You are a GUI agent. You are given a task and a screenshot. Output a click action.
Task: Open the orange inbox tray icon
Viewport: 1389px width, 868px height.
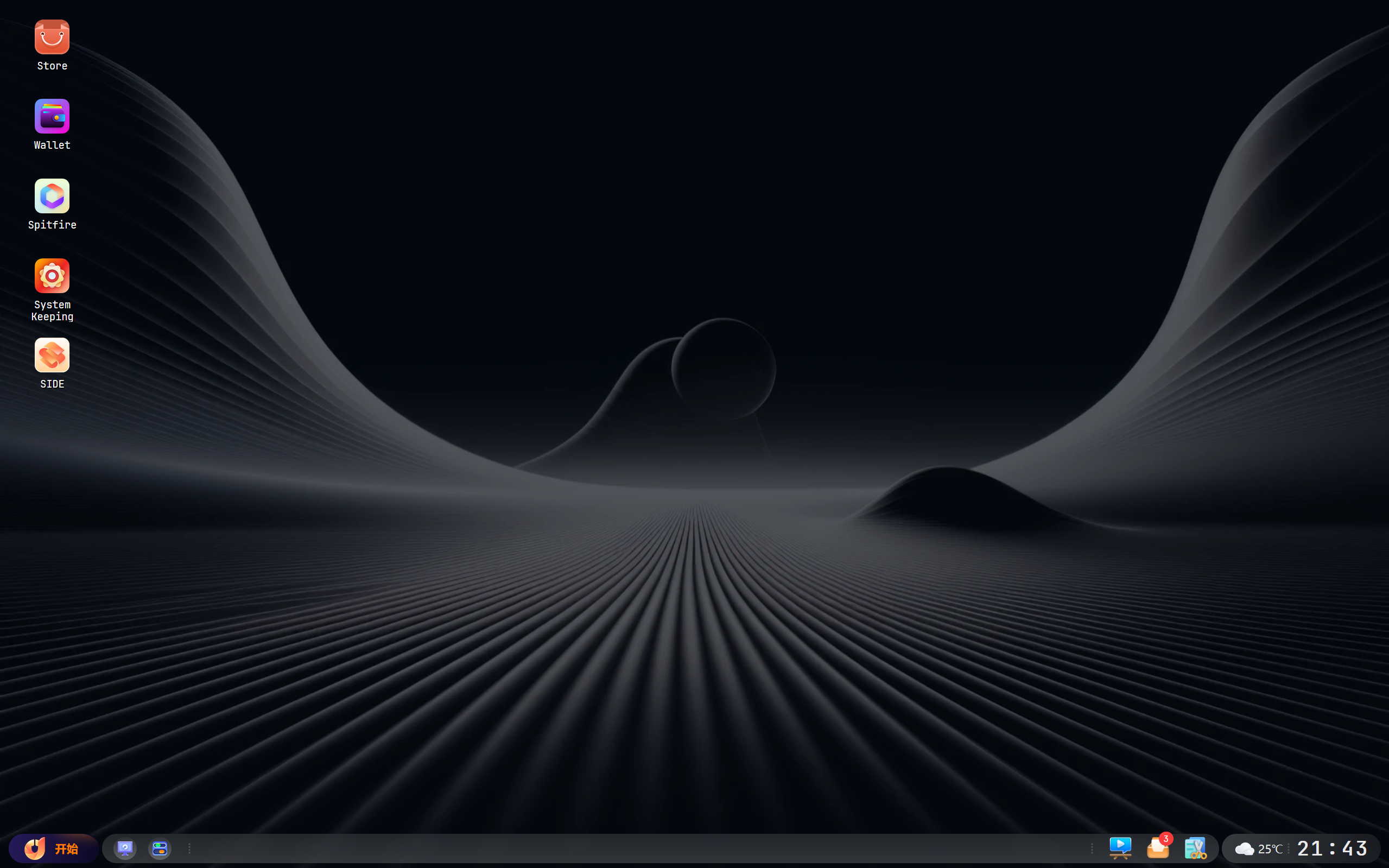pyautogui.click(x=1158, y=849)
